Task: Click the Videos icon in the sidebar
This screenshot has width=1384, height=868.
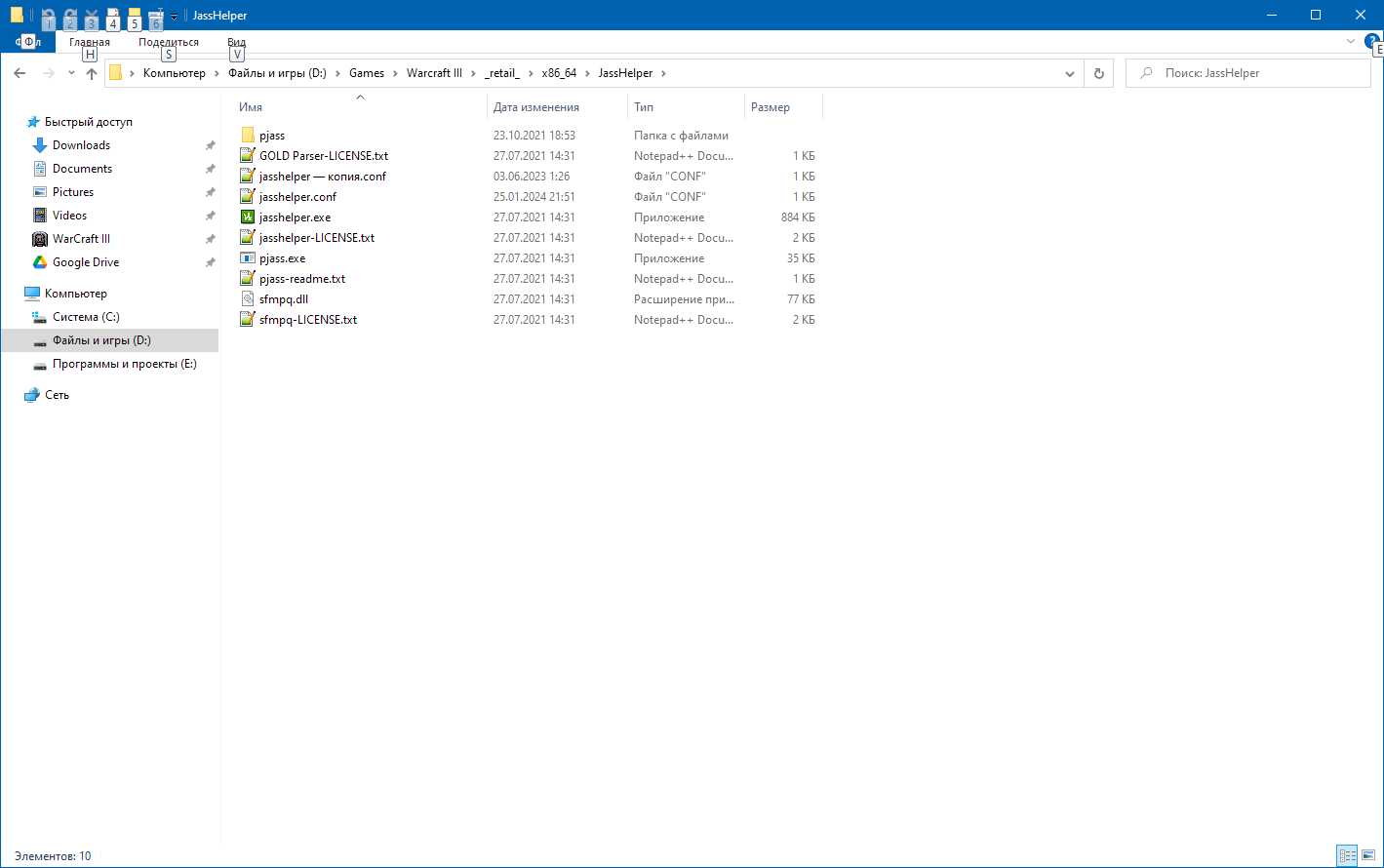Action: (40, 216)
